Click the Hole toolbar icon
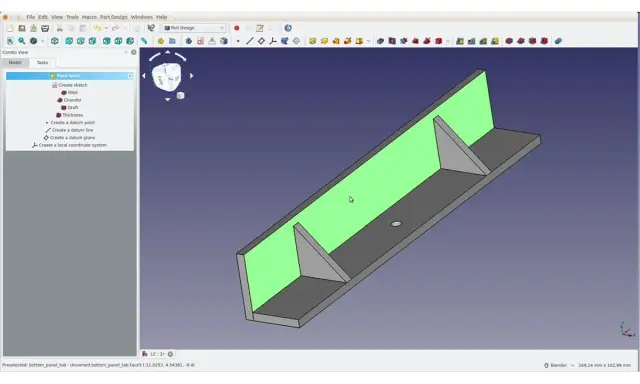The width and height of the screenshot is (640, 384). click(x=392, y=41)
